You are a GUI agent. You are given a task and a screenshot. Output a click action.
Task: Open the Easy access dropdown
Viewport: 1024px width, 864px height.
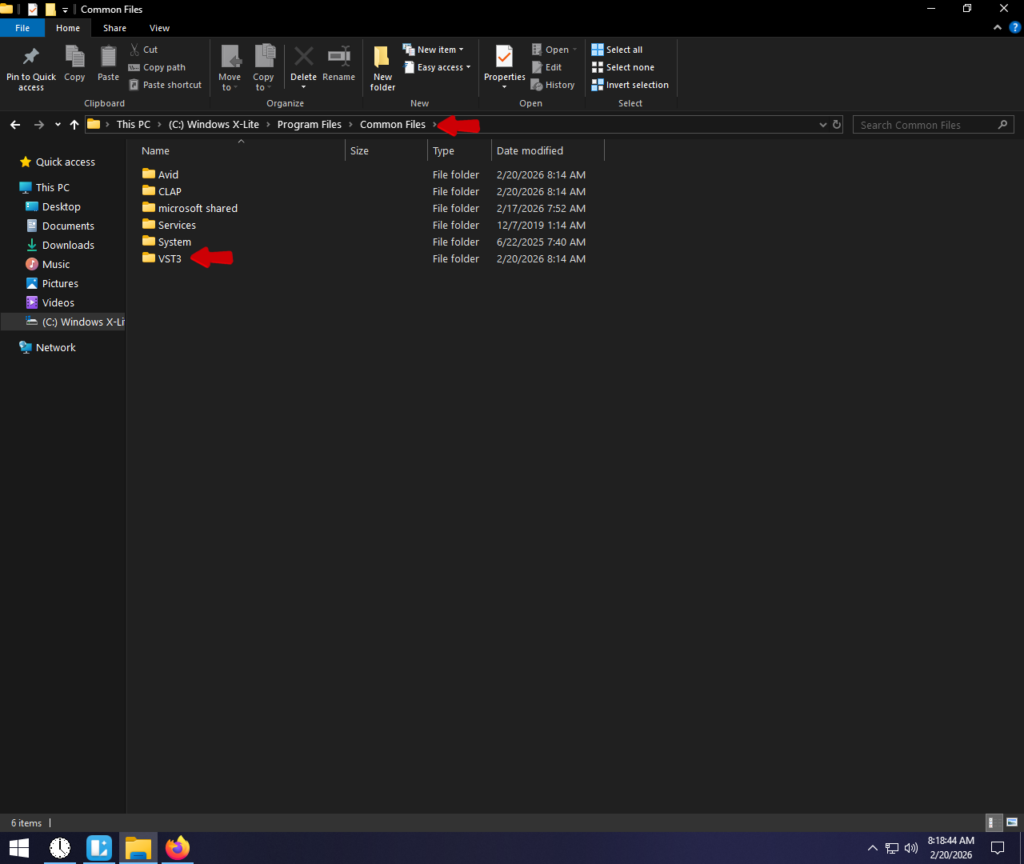tap(440, 68)
